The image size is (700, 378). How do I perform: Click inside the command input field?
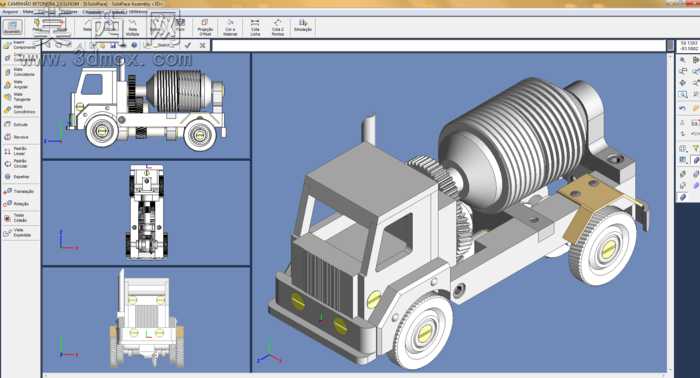(439, 46)
